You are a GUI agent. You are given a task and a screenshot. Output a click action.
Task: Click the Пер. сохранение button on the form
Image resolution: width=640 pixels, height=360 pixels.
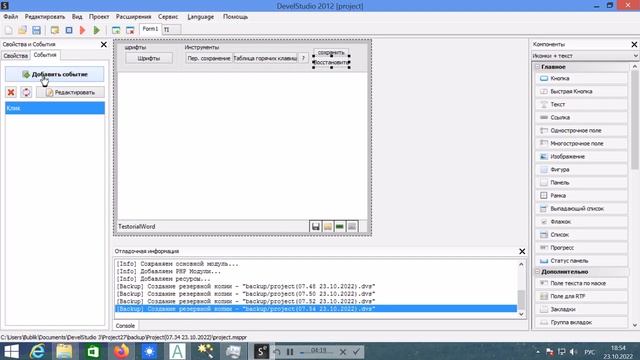click(209, 58)
